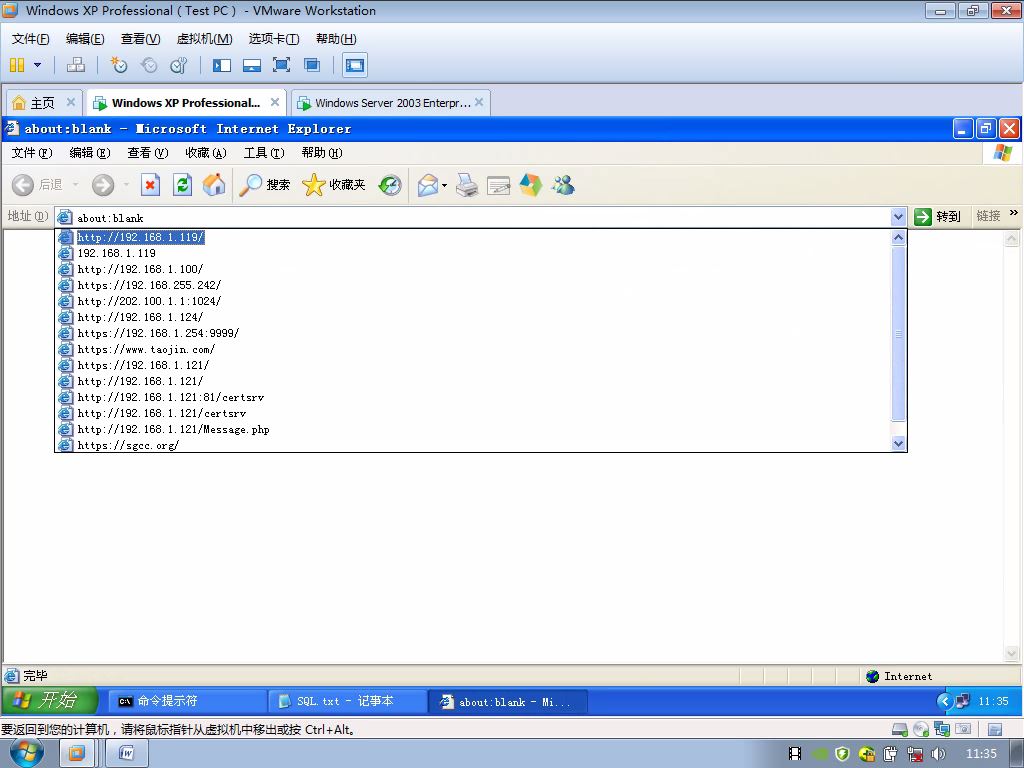Screen dimensions: 1024x768
Task: Click the IE history icon
Action: (x=390, y=185)
